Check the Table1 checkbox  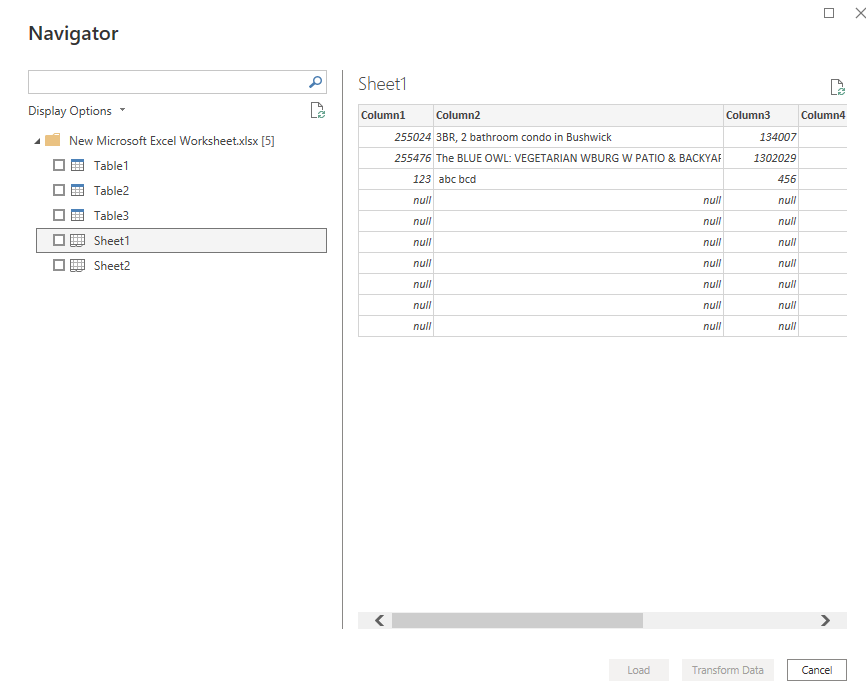click(59, 165)
